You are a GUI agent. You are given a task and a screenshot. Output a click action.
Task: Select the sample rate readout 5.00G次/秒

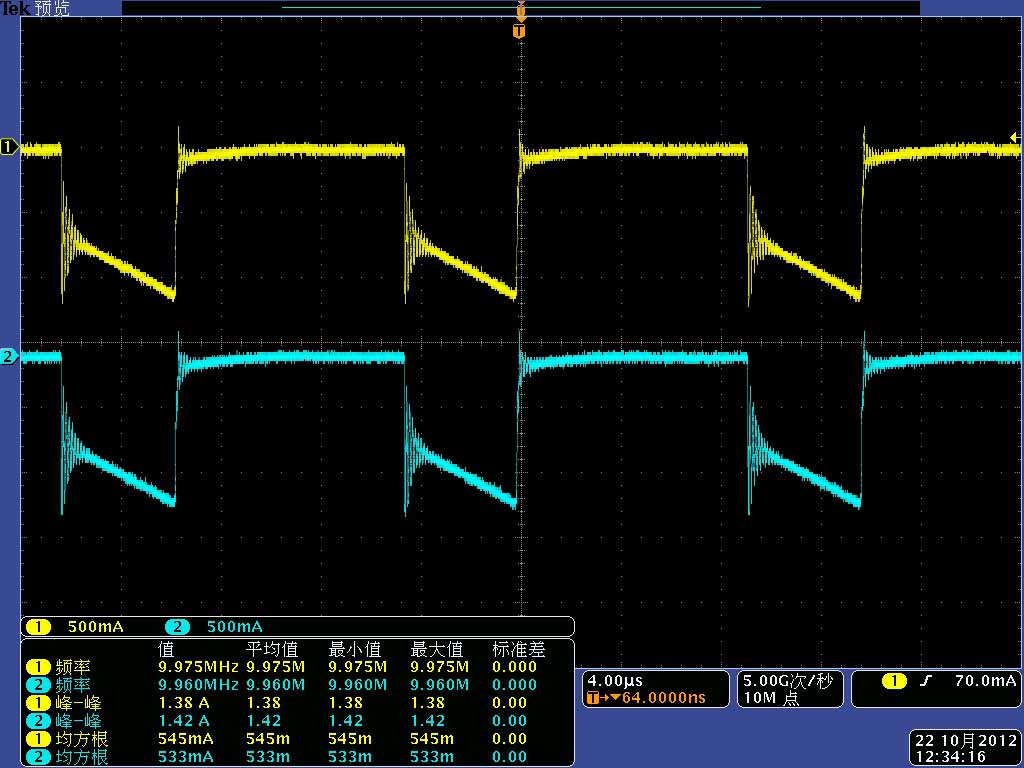pyautogui.click(x=788, y=681)
